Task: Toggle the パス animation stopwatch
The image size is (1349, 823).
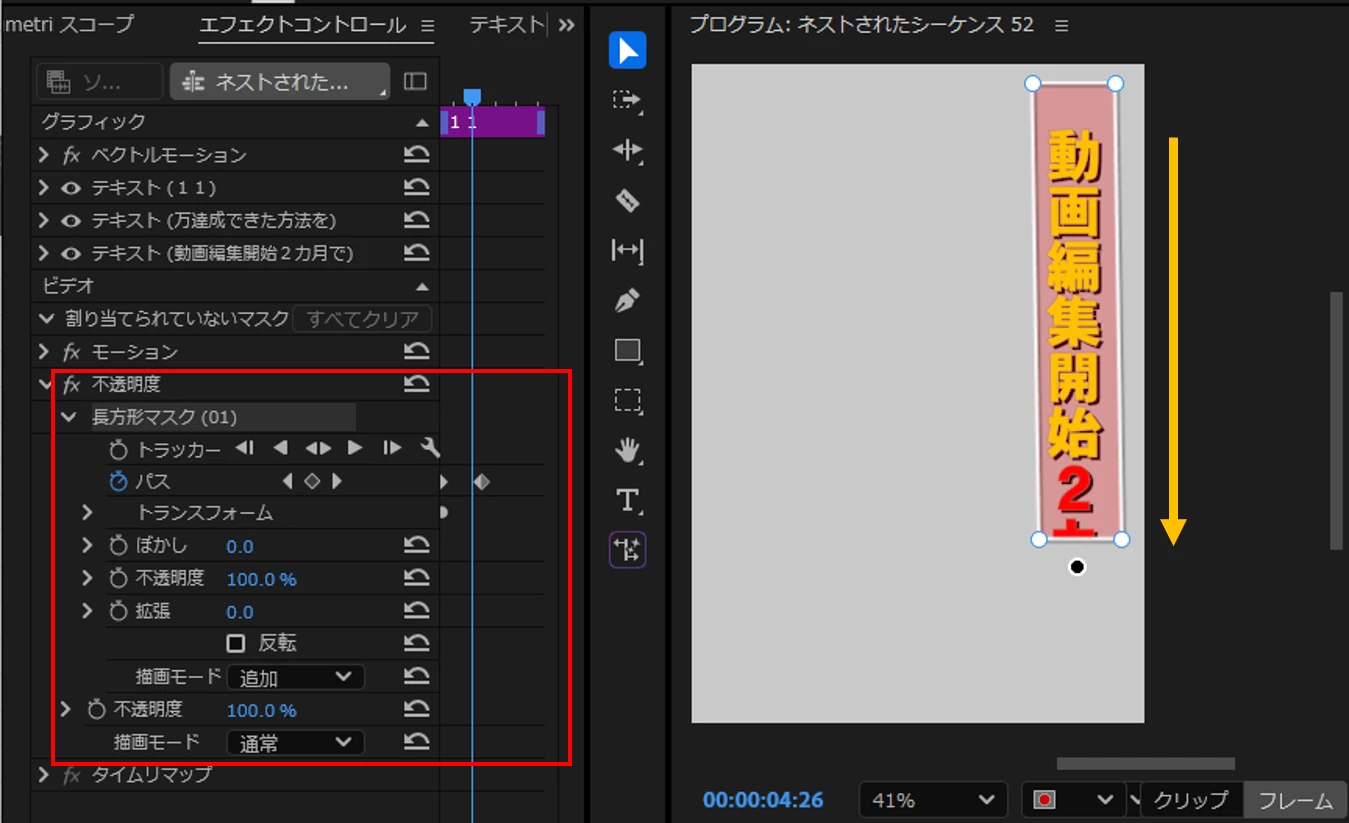Action: [118, 482]
